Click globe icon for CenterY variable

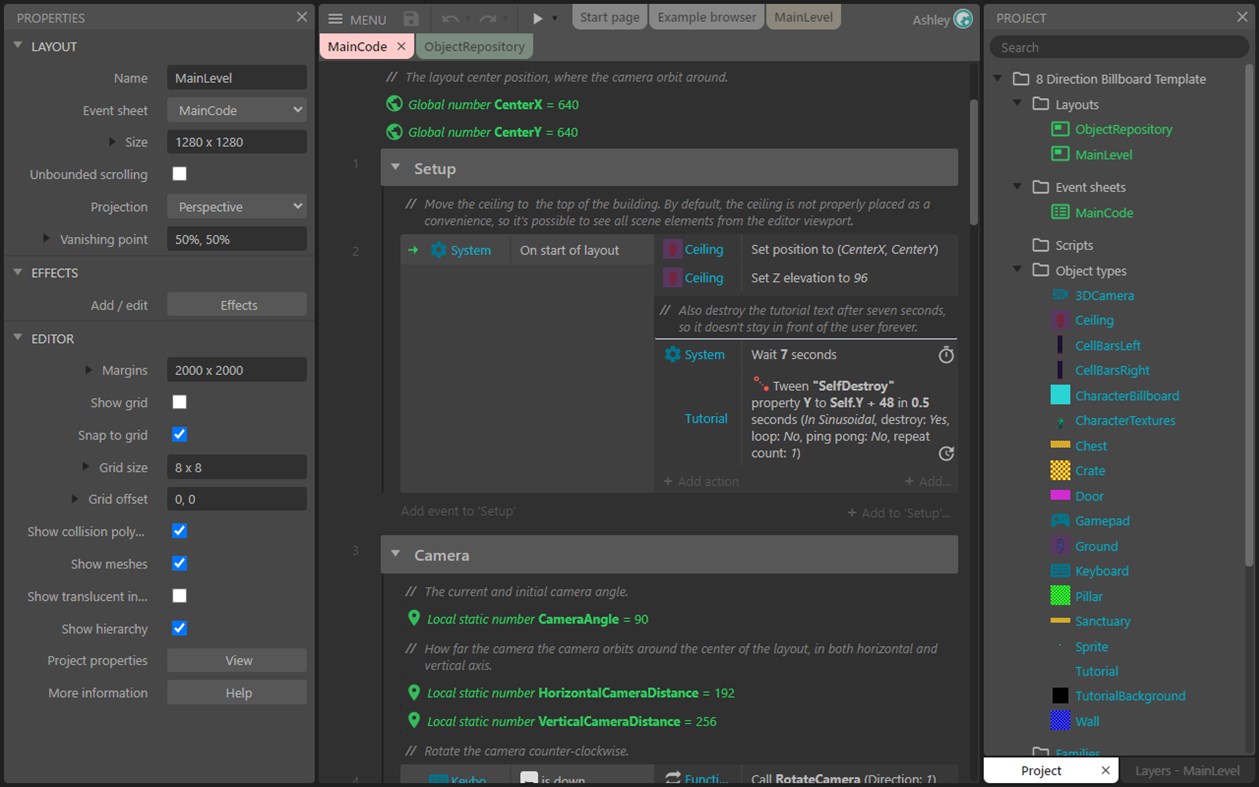(395, 132)
